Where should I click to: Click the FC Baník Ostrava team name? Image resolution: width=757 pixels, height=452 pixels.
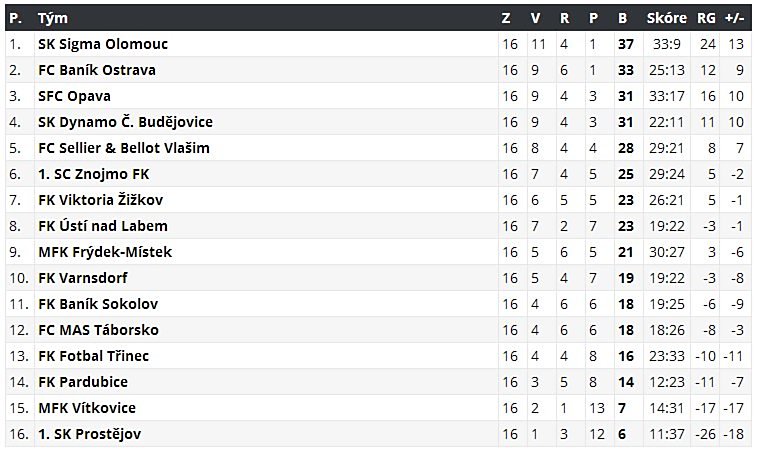pyautogui.click(x=97, y=70)
